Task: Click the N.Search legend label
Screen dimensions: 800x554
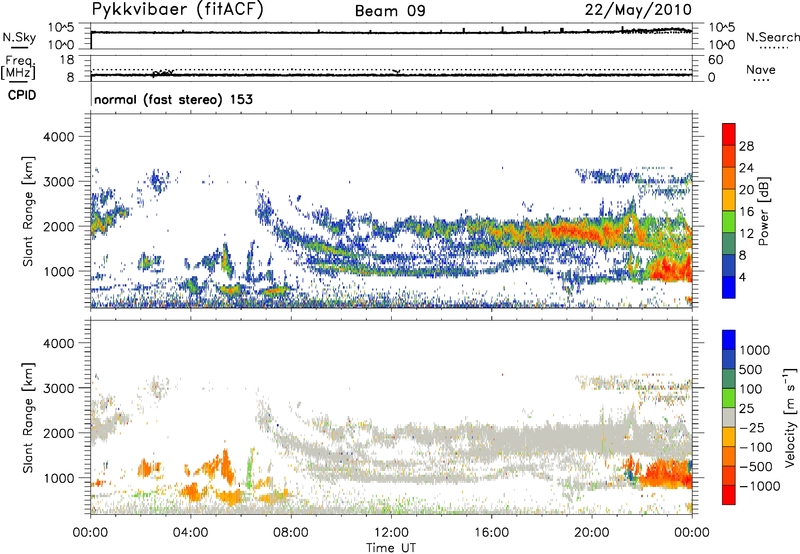Action: [772, 37]
